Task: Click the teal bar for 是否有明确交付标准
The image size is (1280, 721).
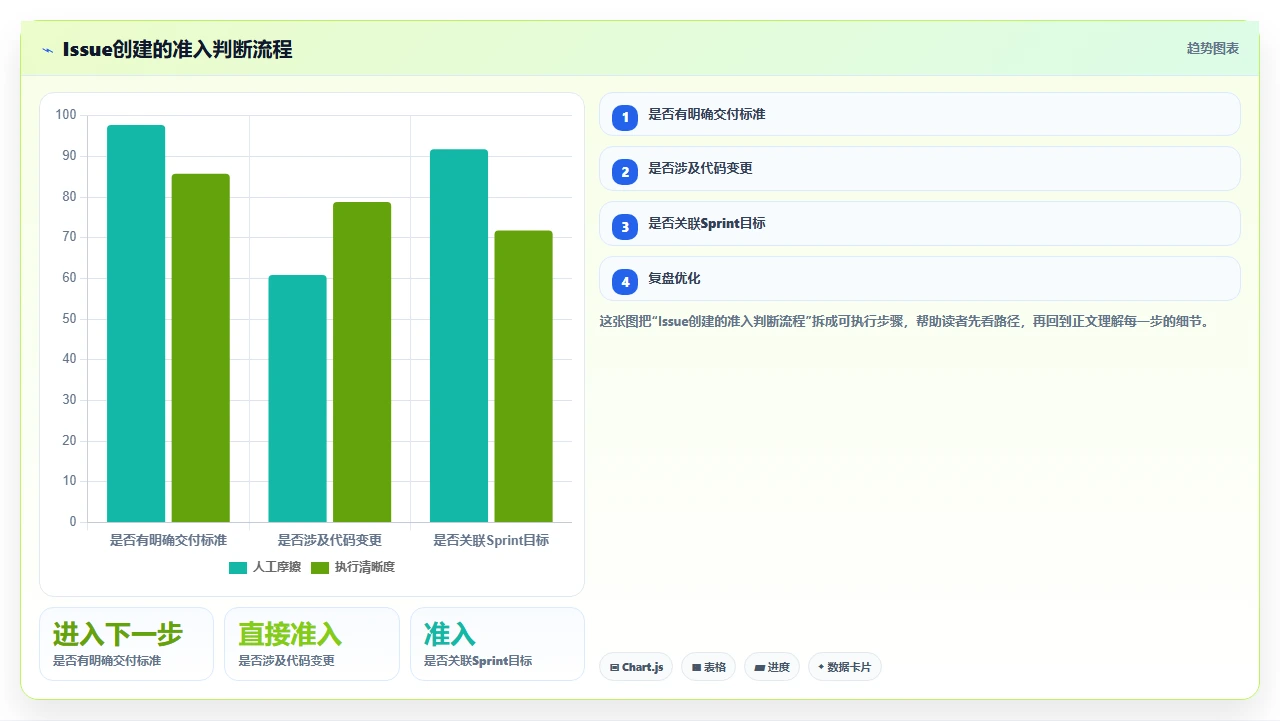Action: coord(136,323)
